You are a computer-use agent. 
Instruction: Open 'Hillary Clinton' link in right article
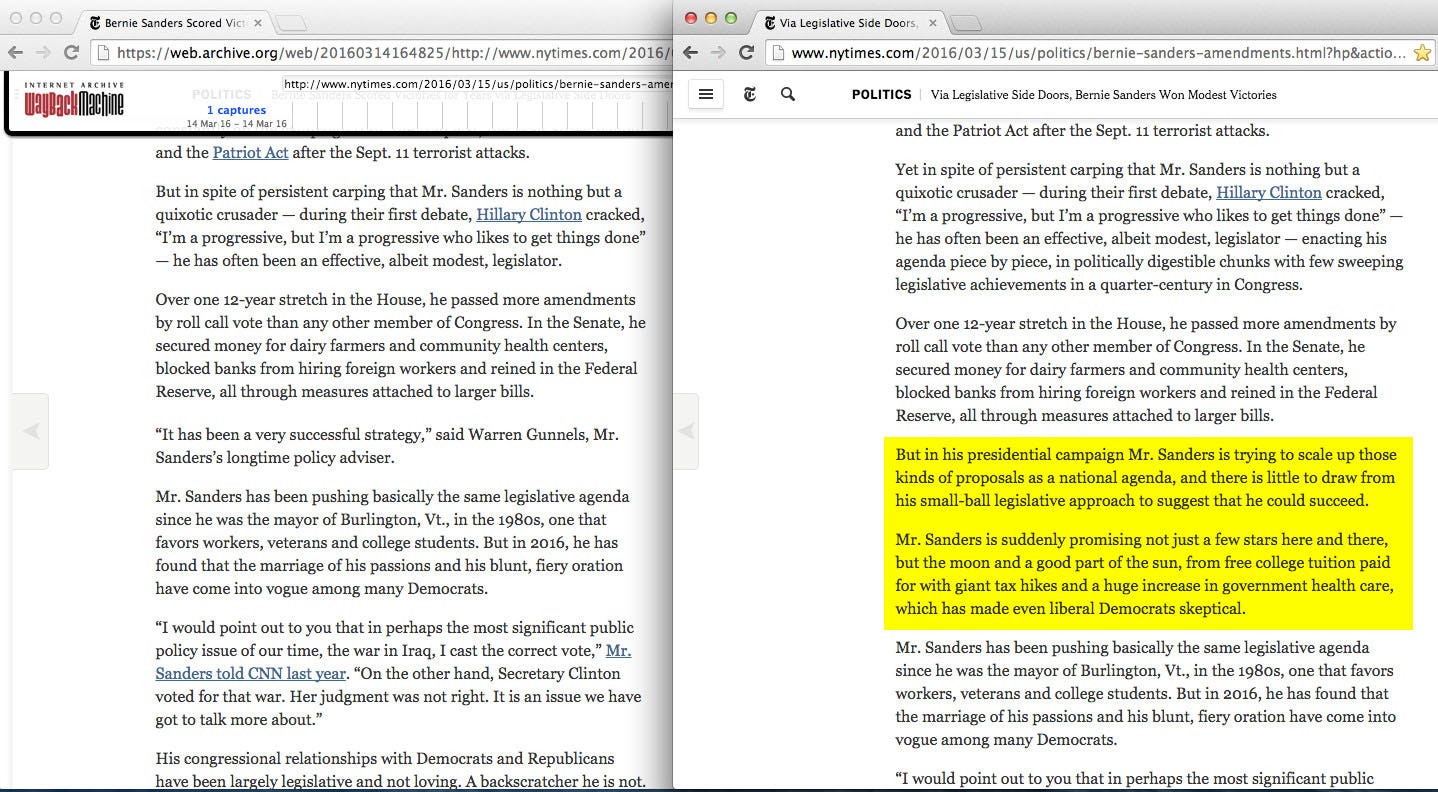(x=1269, y=192)
